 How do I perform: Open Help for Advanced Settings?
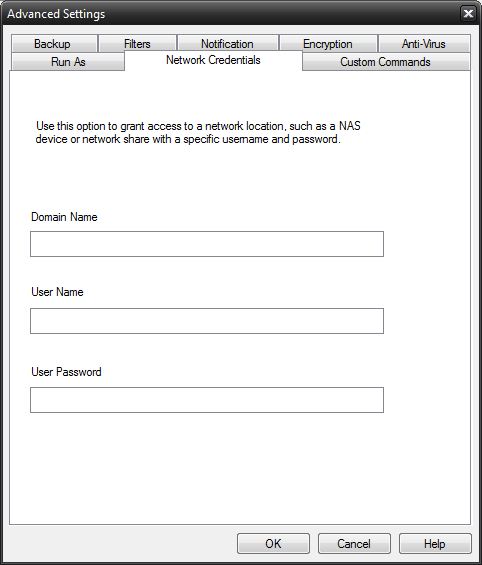coord(435,543)
